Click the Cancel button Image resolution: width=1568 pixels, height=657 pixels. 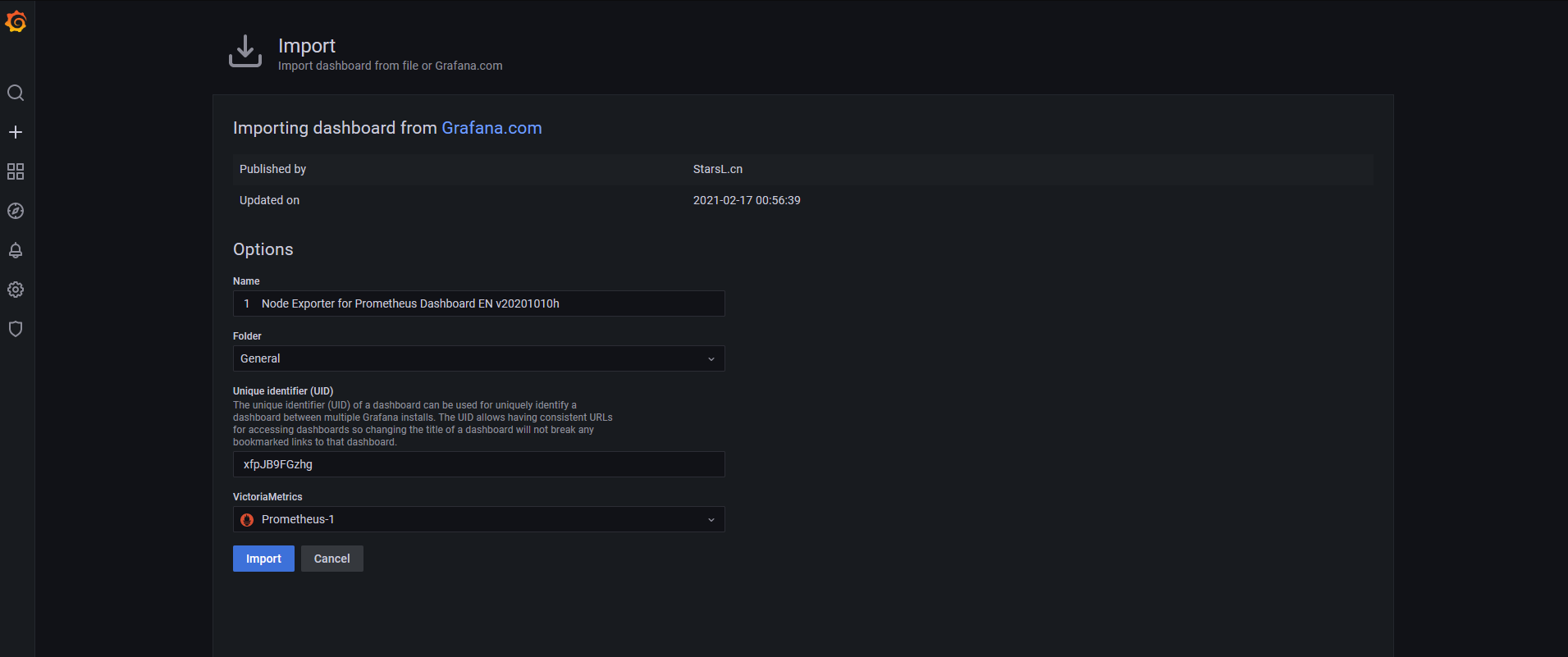(331, 559)
